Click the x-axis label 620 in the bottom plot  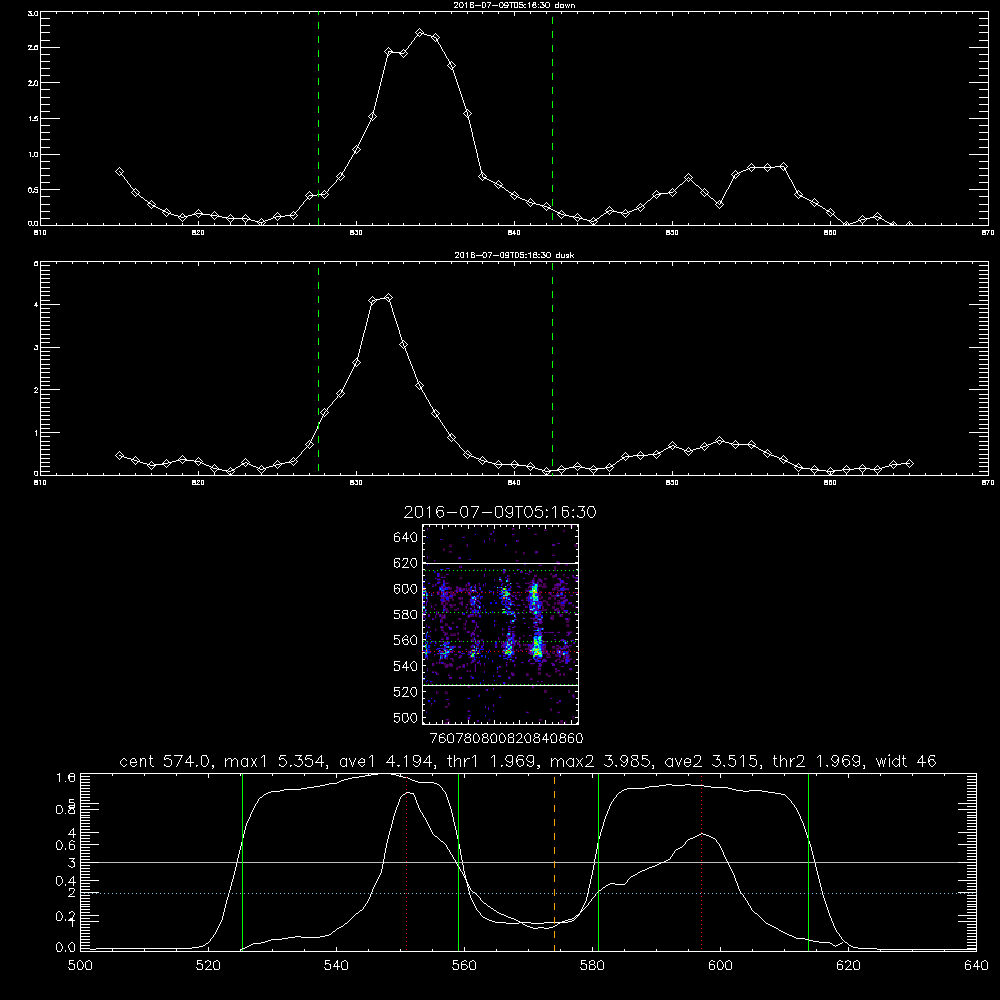click(848, 966)
